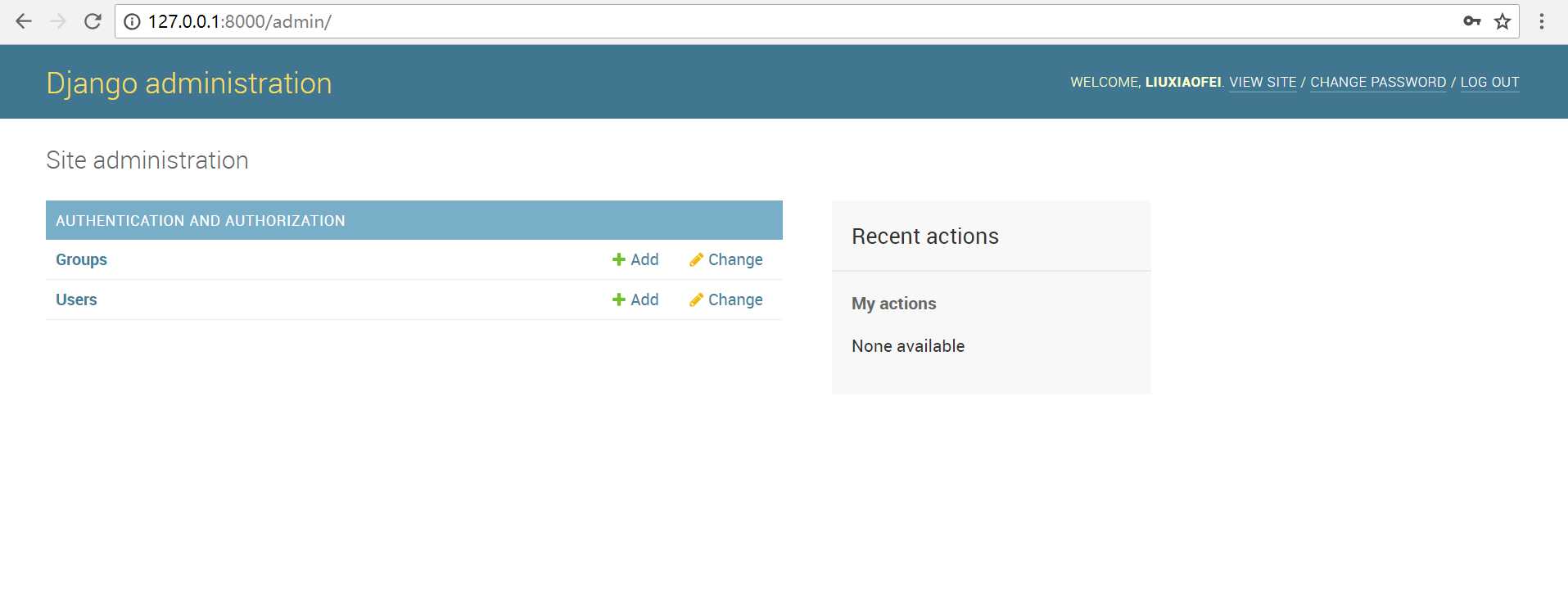Click the green plus icon for Users
This screenshot has height=608, width=1568.
(619, 299)
